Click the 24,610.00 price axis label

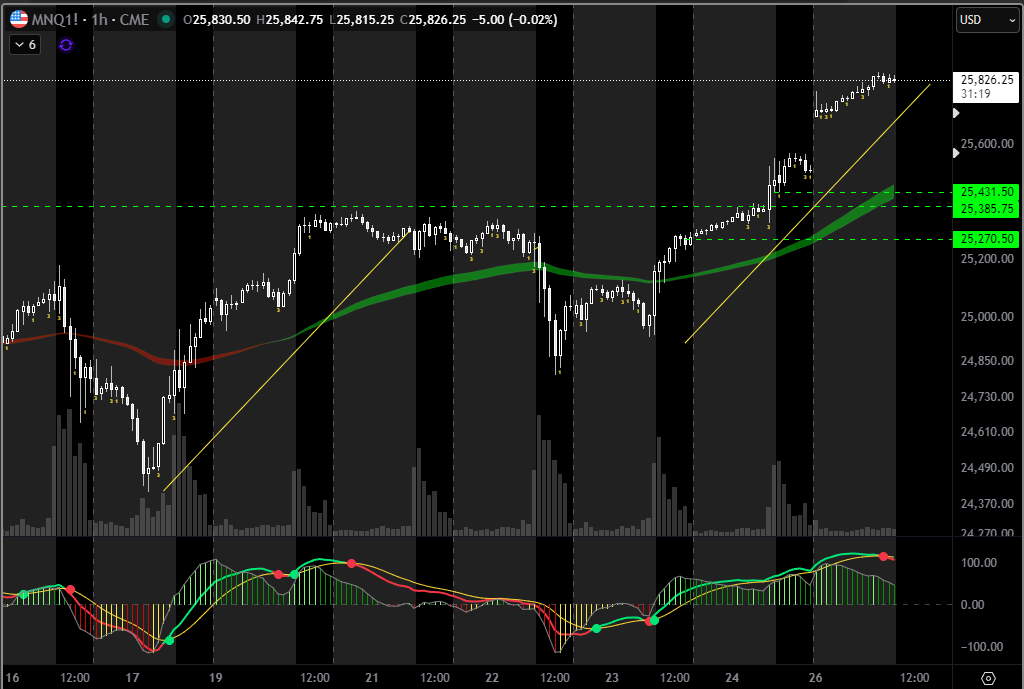click(x=987, y=432)
